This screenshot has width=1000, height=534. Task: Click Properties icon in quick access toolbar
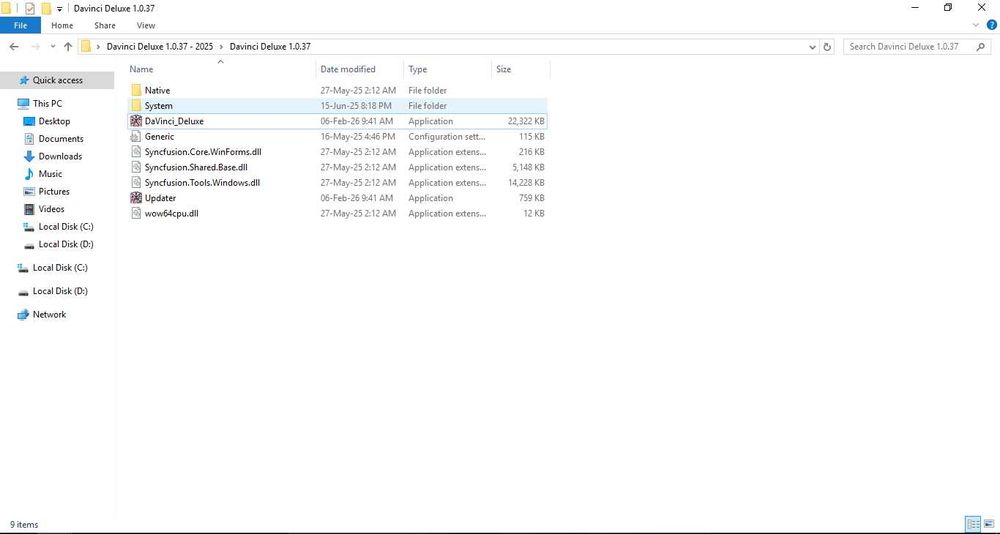pos(29,8)
